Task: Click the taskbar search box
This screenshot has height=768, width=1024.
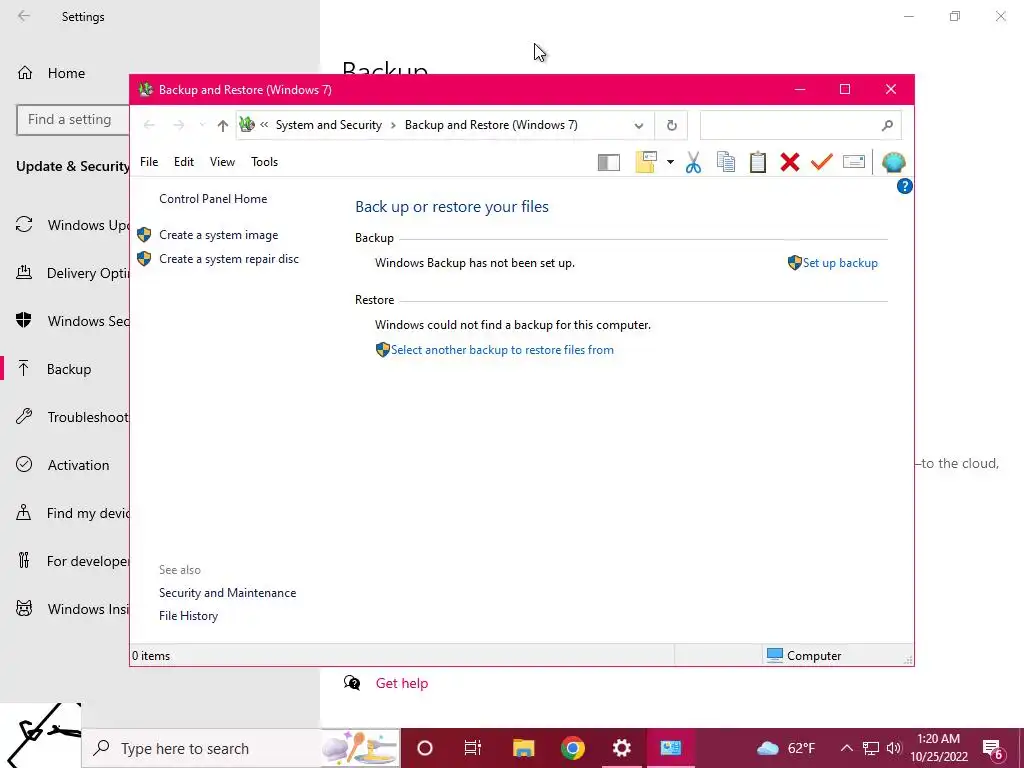Action: [x=240, y=748]
